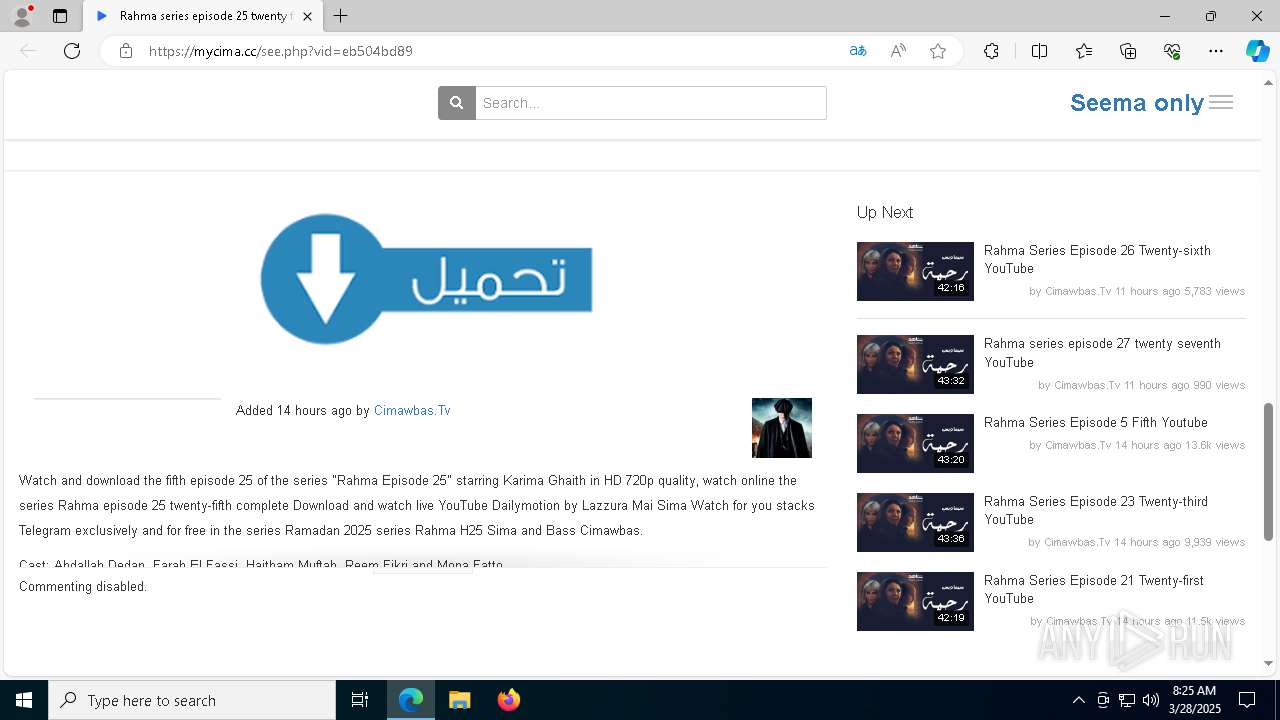This screenshot has width=1280, height=720.
Task: Click the page vertical scrollbar thumb
Action: pyautogui.click(x=1269, y=472)
